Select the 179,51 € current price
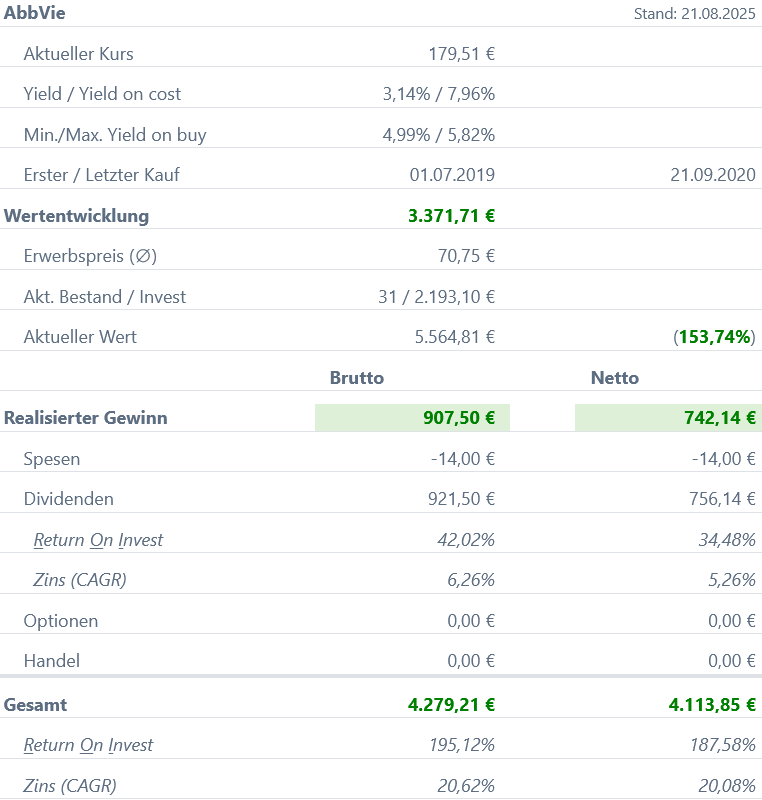Image resolution: width=762 pixels, height=800 pixels. click(462, 54)
